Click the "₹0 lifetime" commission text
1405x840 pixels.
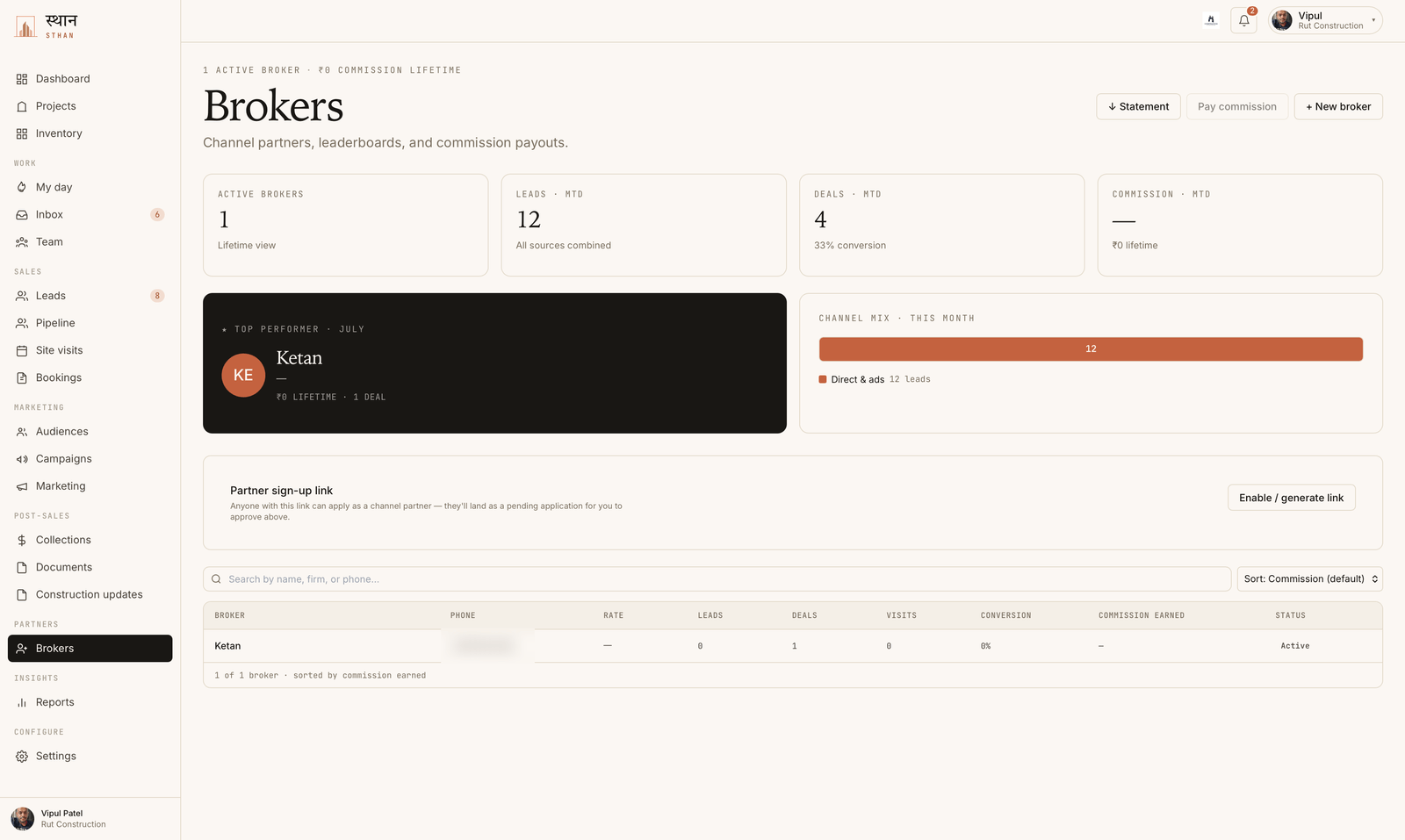pyautogui.click(x=1135, y=246)
